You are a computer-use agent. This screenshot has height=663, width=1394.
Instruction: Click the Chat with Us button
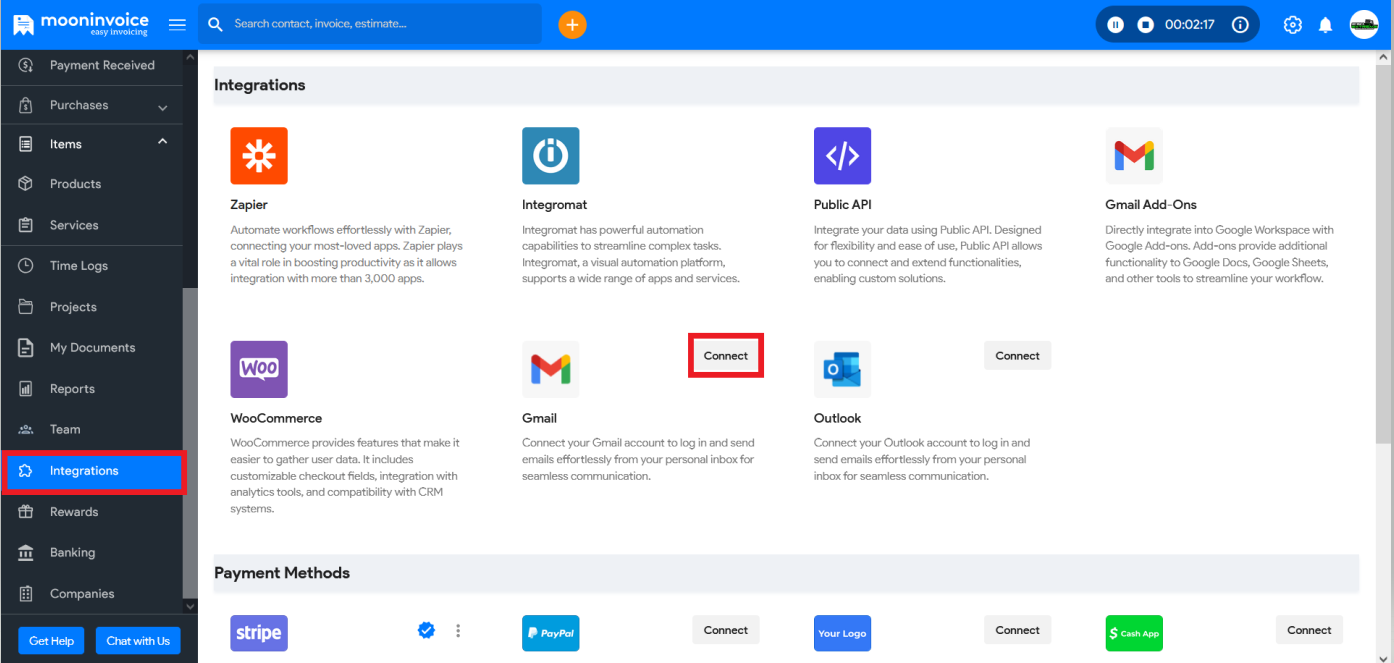point(138,641)
